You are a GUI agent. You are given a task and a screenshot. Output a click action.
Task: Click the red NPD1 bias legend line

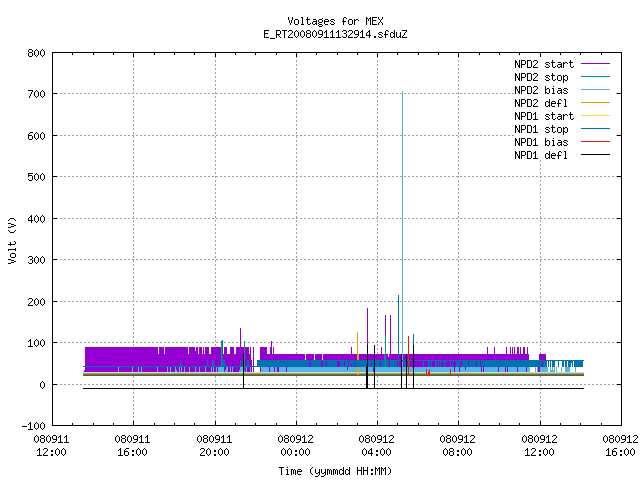[x=595, y=142]
